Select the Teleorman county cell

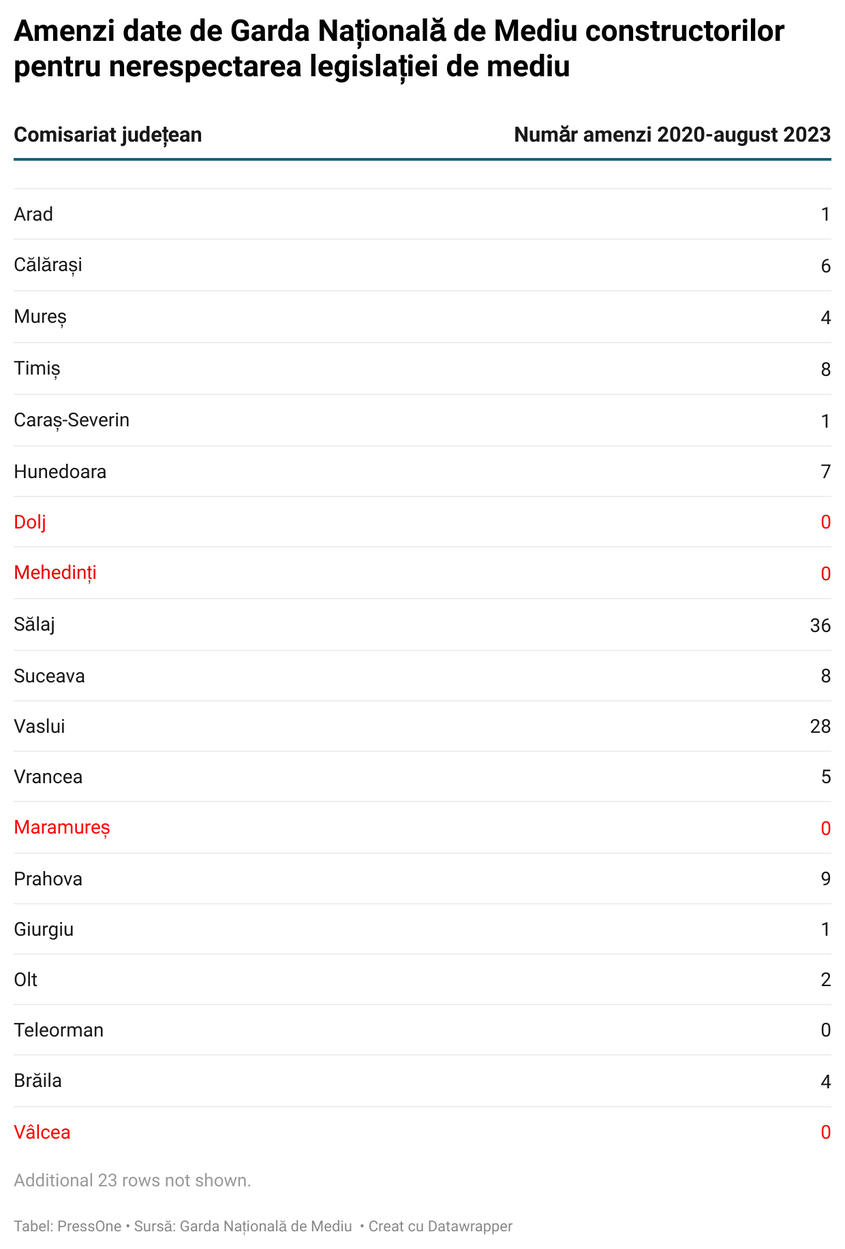(59, 1030)
